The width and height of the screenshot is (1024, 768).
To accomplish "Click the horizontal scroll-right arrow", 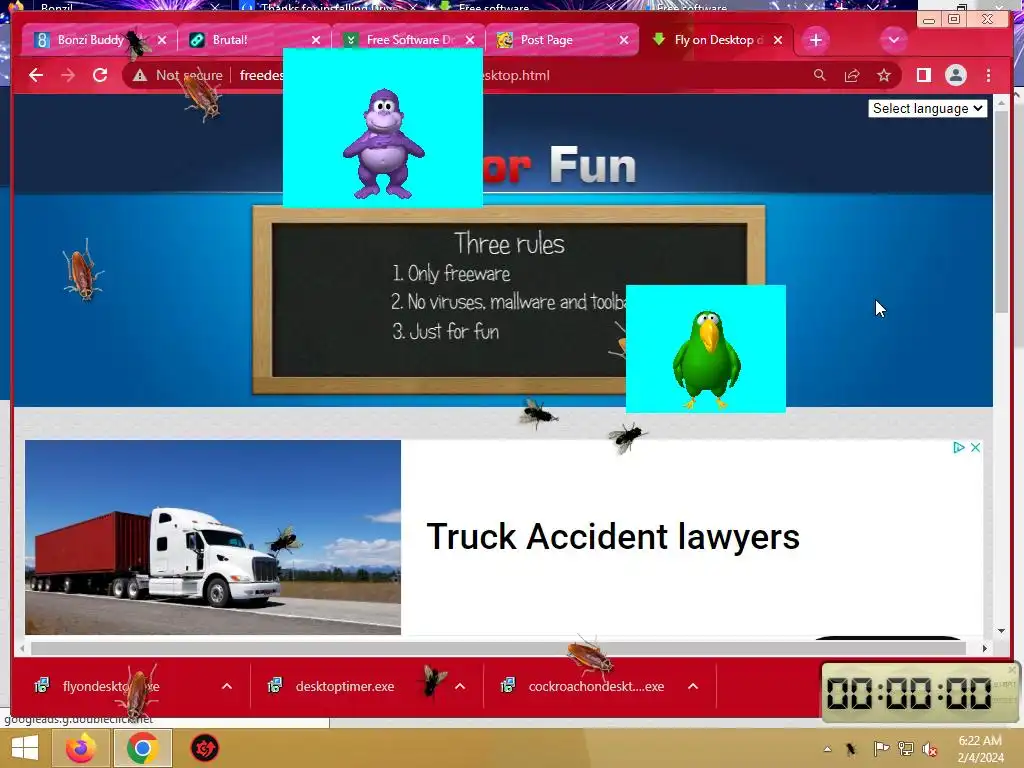I will tap(985, 648).
